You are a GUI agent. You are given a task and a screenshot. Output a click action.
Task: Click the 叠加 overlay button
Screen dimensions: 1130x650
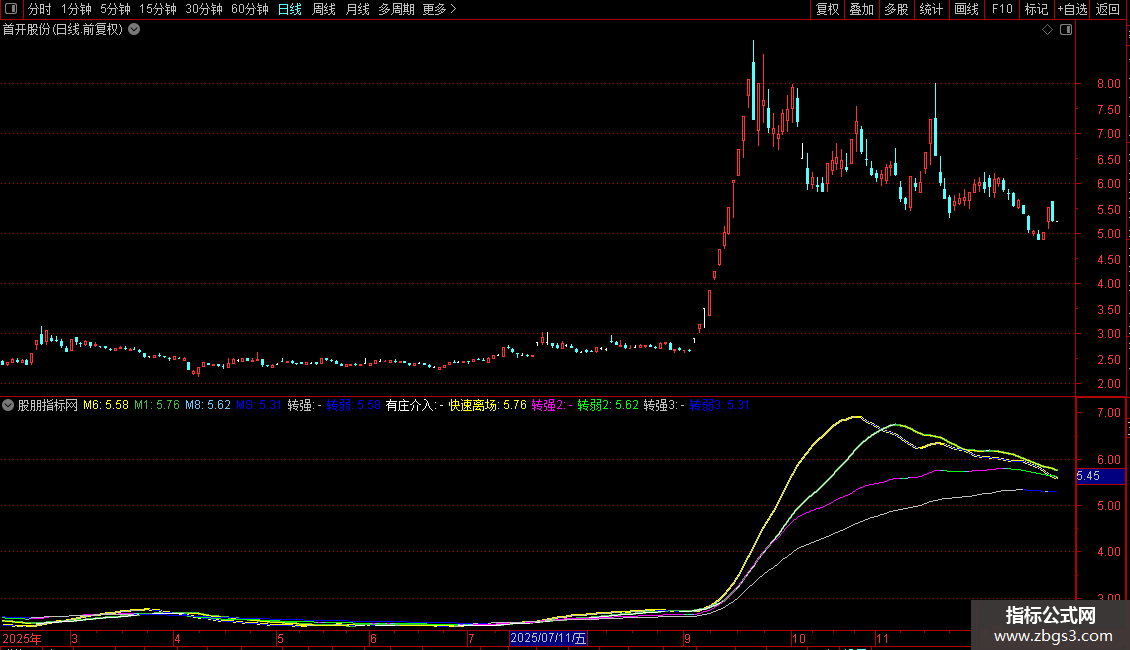pyautogui.click(x=861, y=9)
